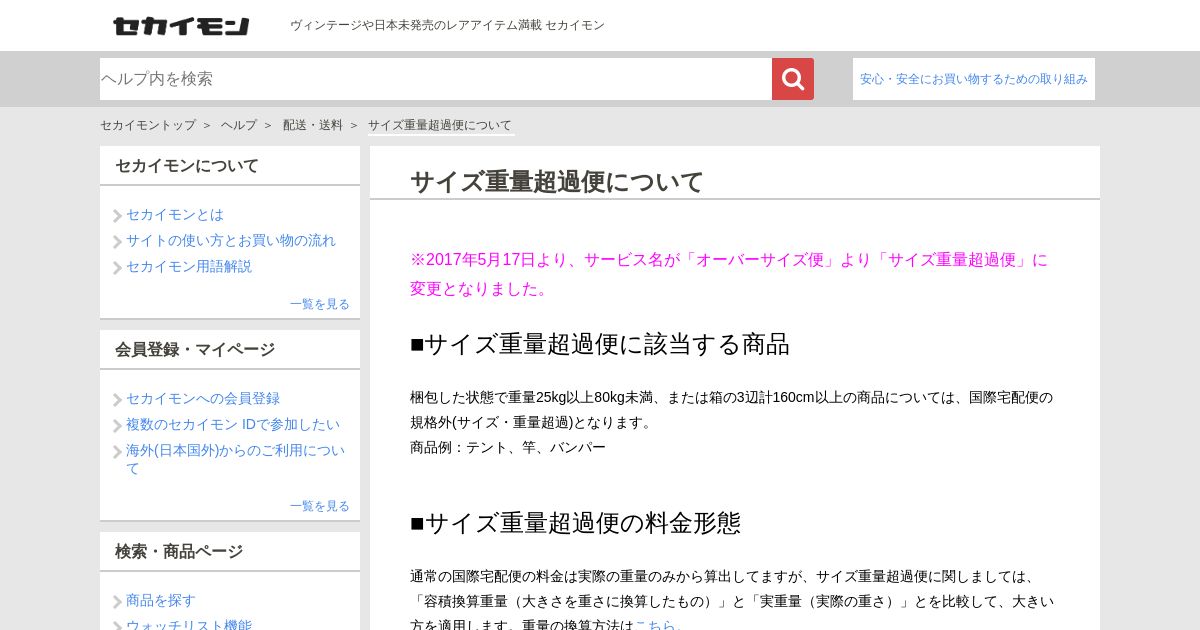
Task: Click tagline ヴィンテージや日本未発売のレアアイテム満載 セカイモン
Action: tap(447, 25)
